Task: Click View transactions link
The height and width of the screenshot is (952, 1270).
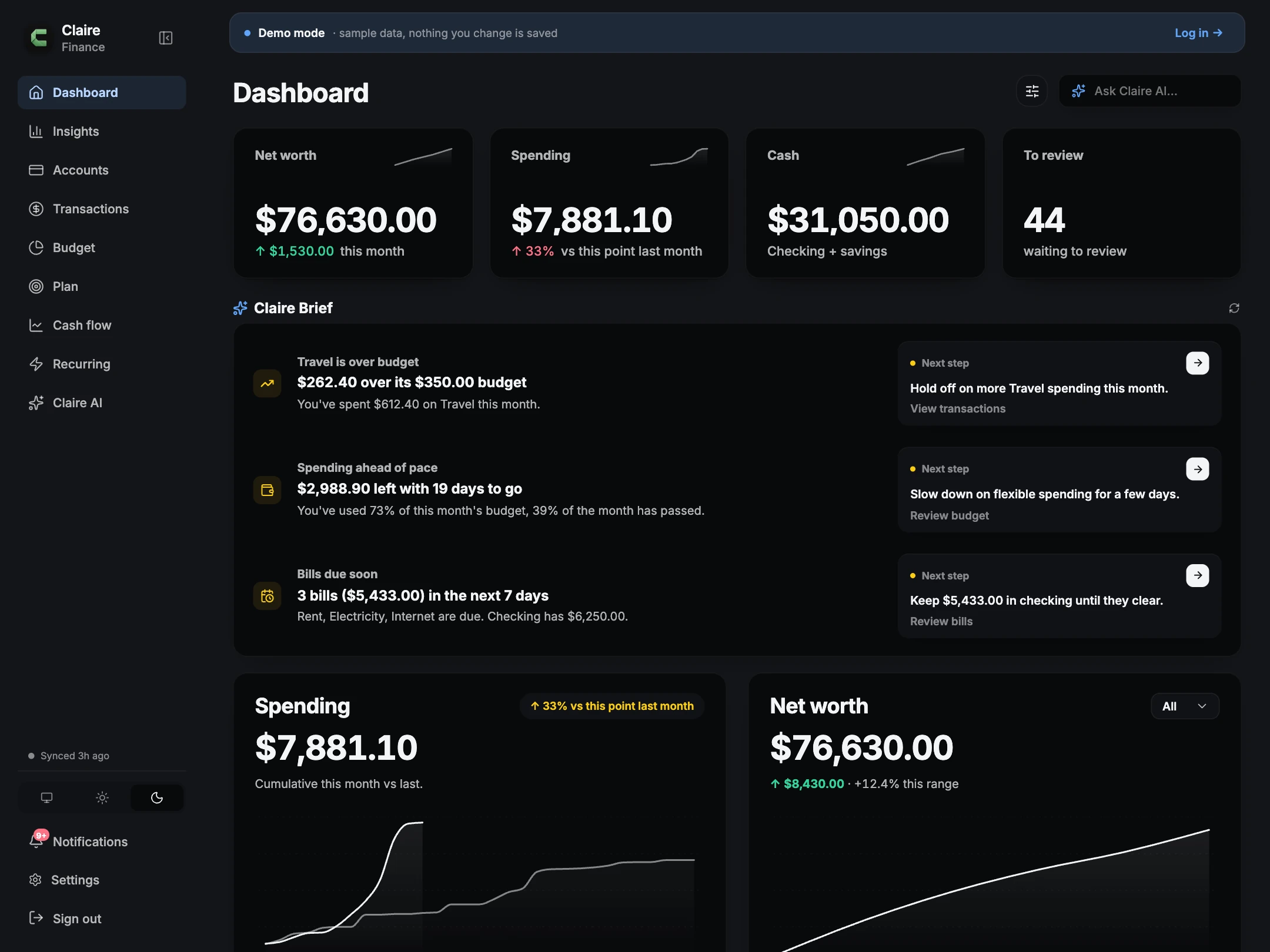Action: (958, 408)
